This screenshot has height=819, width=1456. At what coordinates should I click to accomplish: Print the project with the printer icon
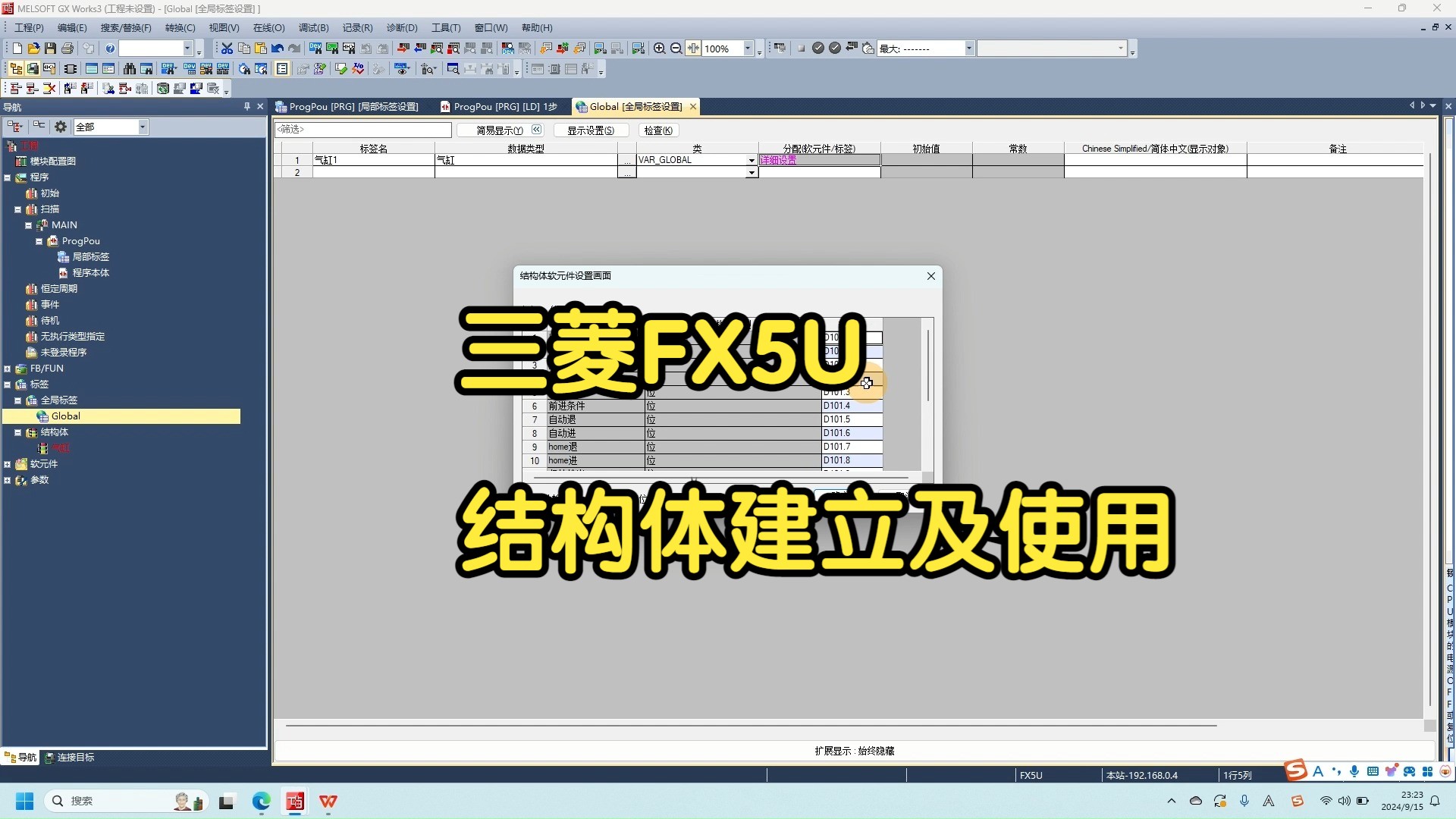67,48
